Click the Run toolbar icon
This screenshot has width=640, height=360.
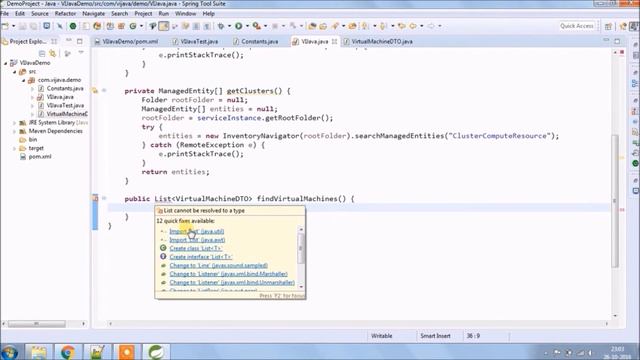pyautogui.click(x=239, y=26)
